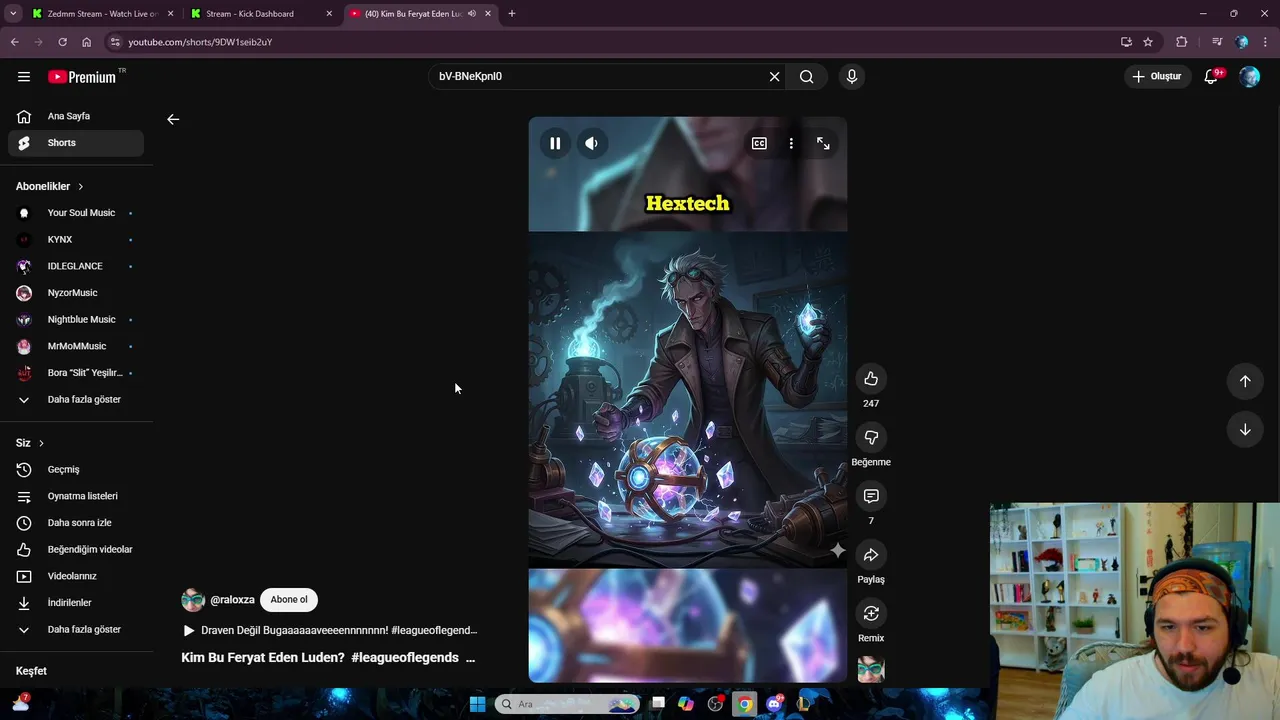The width and height of the screenshot is (1280, 720).
Task: Open the Bora "Slit" Yeşilır subscription
Action: 76,373
